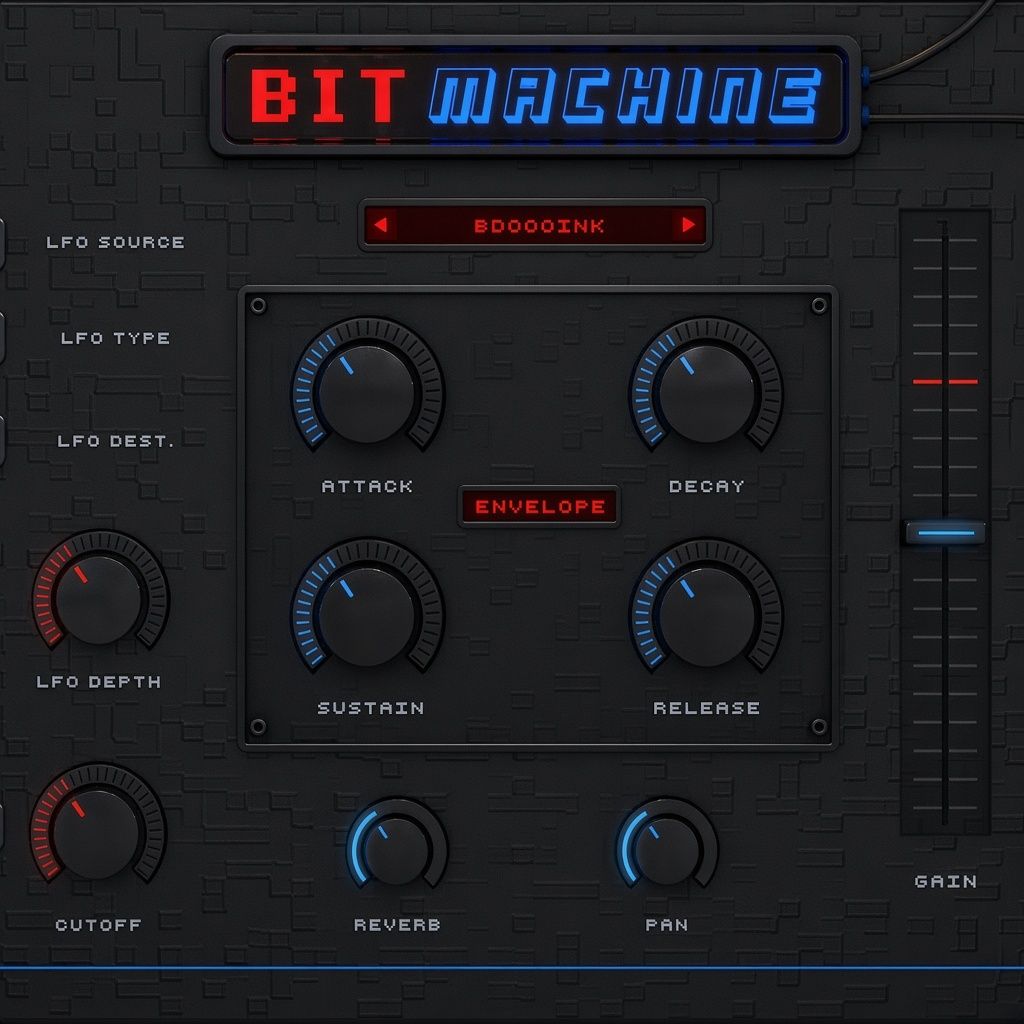Click the red marker on the Gain track
This screenshot has height=1024, width=1024.
(x=946, y=381)
